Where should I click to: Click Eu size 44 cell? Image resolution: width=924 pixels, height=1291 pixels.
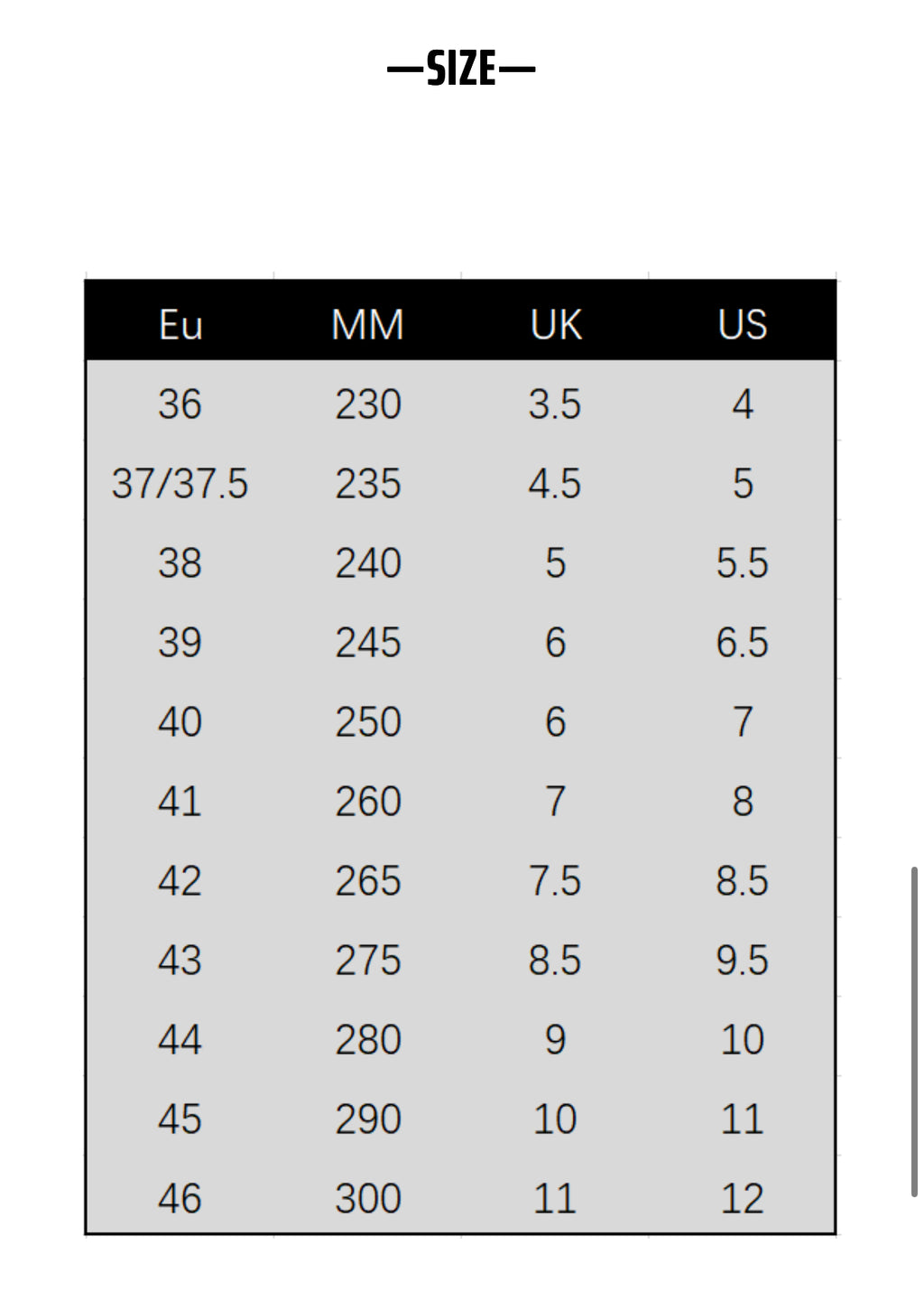180,1040
